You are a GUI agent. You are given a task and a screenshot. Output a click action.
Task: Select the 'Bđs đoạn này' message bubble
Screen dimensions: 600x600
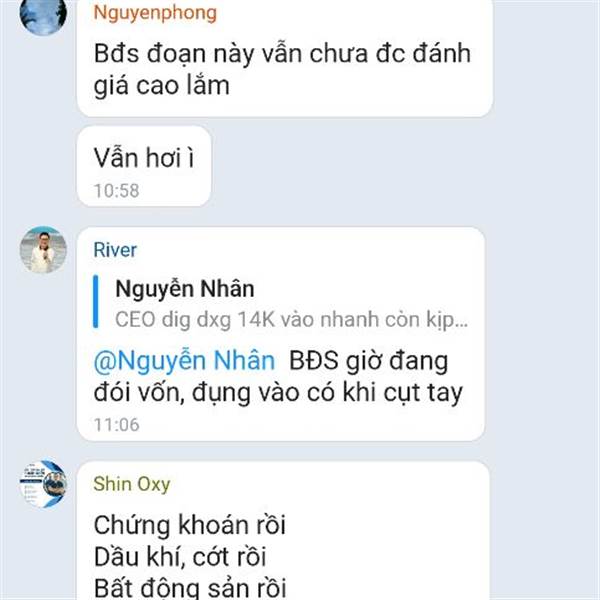[x=284, y=59]
